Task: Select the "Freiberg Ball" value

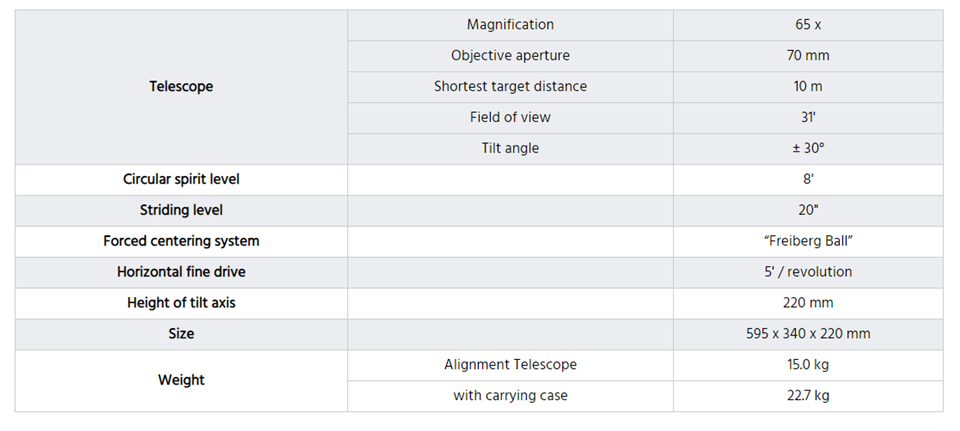Action: click(x=808, y=241)
